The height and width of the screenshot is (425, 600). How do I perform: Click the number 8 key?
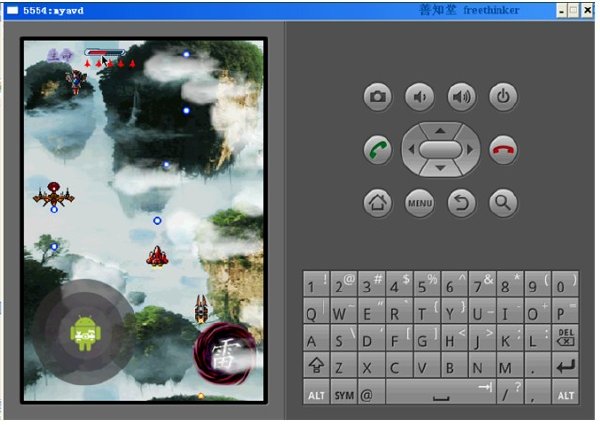pyautogui.click(x=510, y=283)
